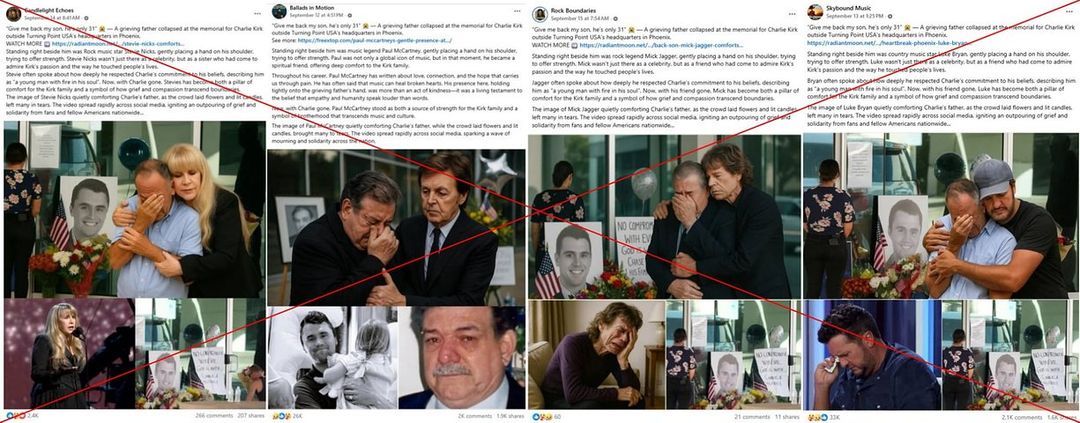View reaction emojis on Skybound Music post
This screenshot has width=1080, height=423.
(x=815, y=417)
